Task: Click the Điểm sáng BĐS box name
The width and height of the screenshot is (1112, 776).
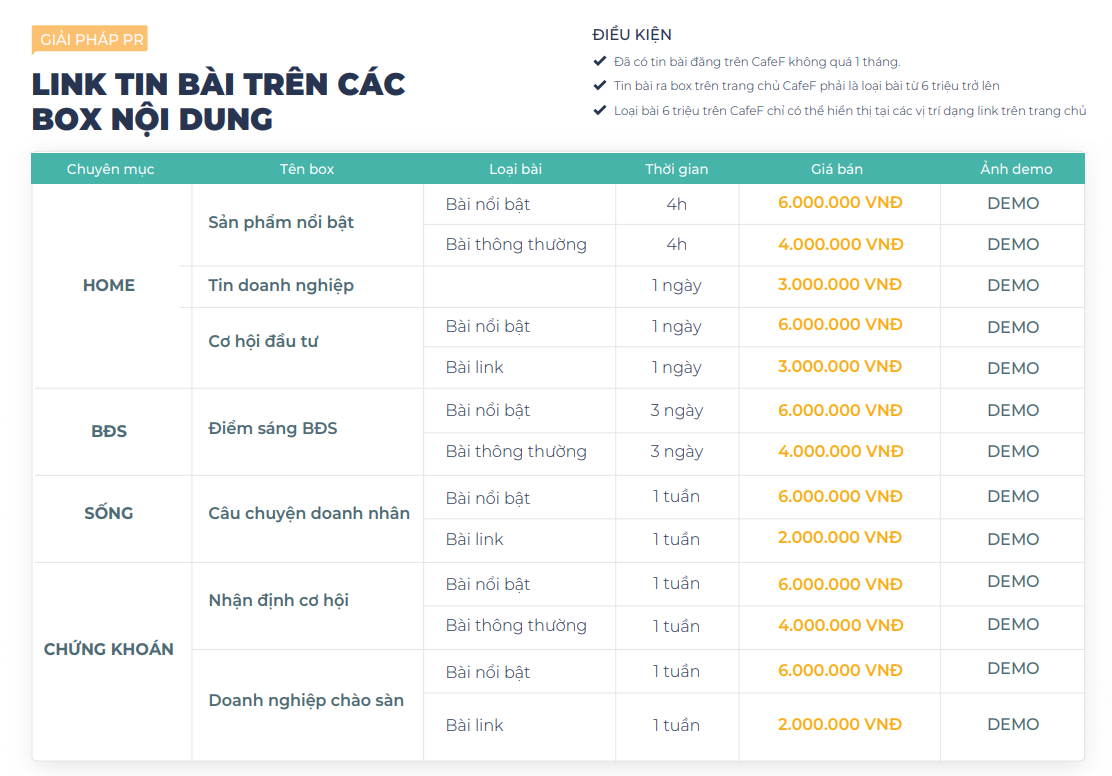Action: [x=273, y=428]
